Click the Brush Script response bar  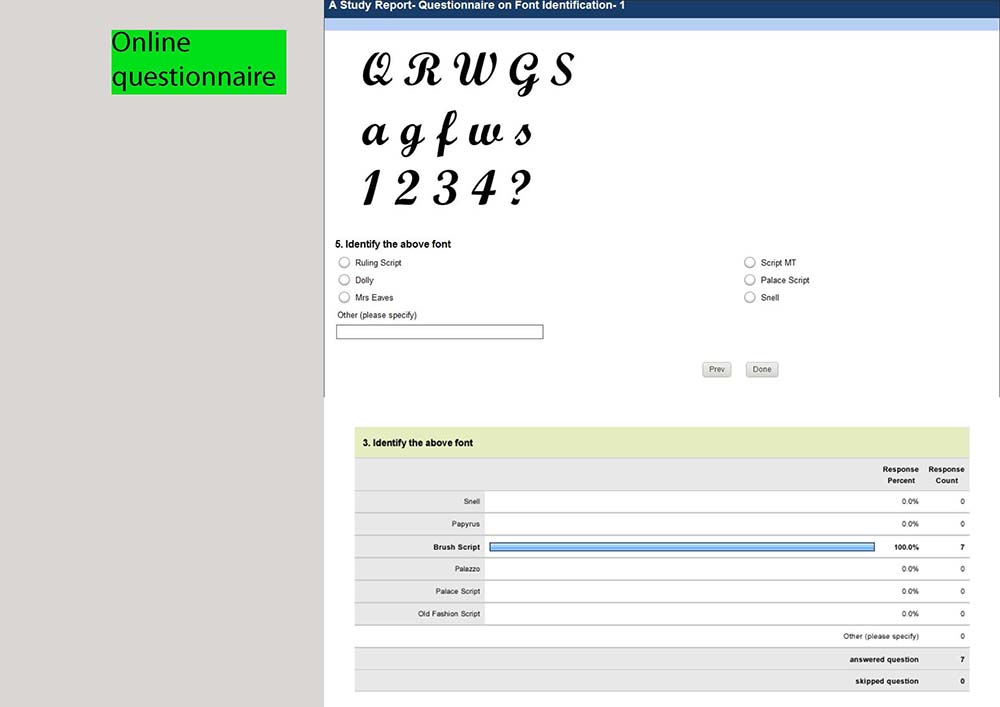(682, 547)
